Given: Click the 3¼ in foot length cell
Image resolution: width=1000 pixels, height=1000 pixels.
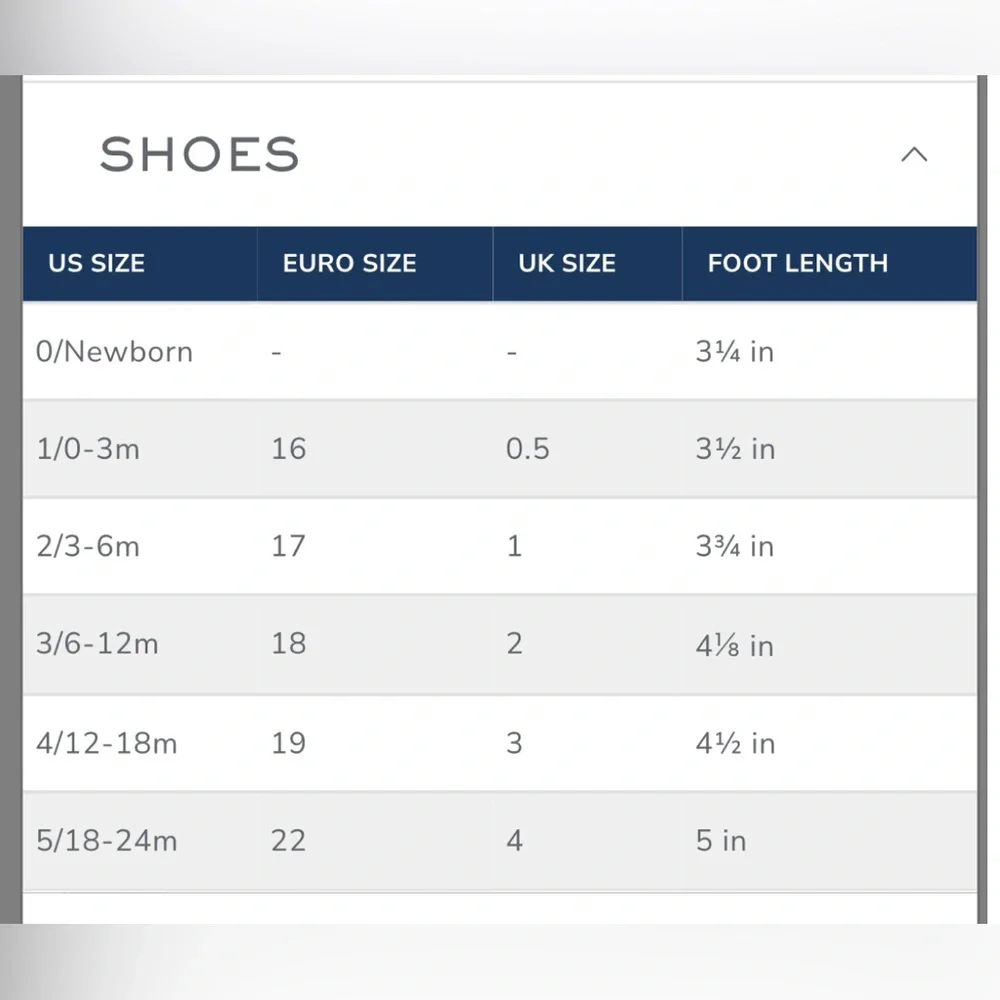Looking at the screenshot, I should [x=735, y=351].
